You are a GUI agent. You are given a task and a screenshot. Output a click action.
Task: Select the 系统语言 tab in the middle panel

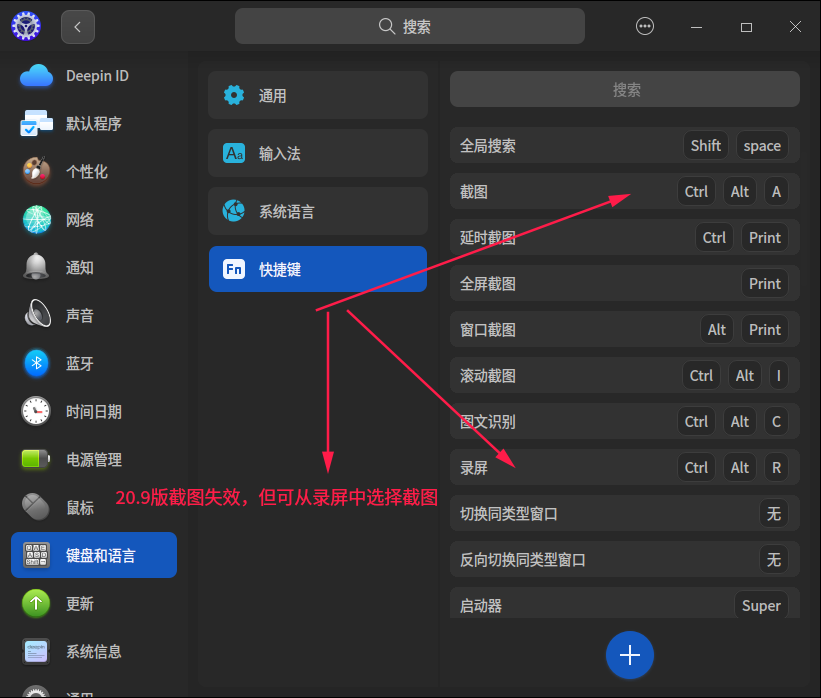[x=318, y=211]
